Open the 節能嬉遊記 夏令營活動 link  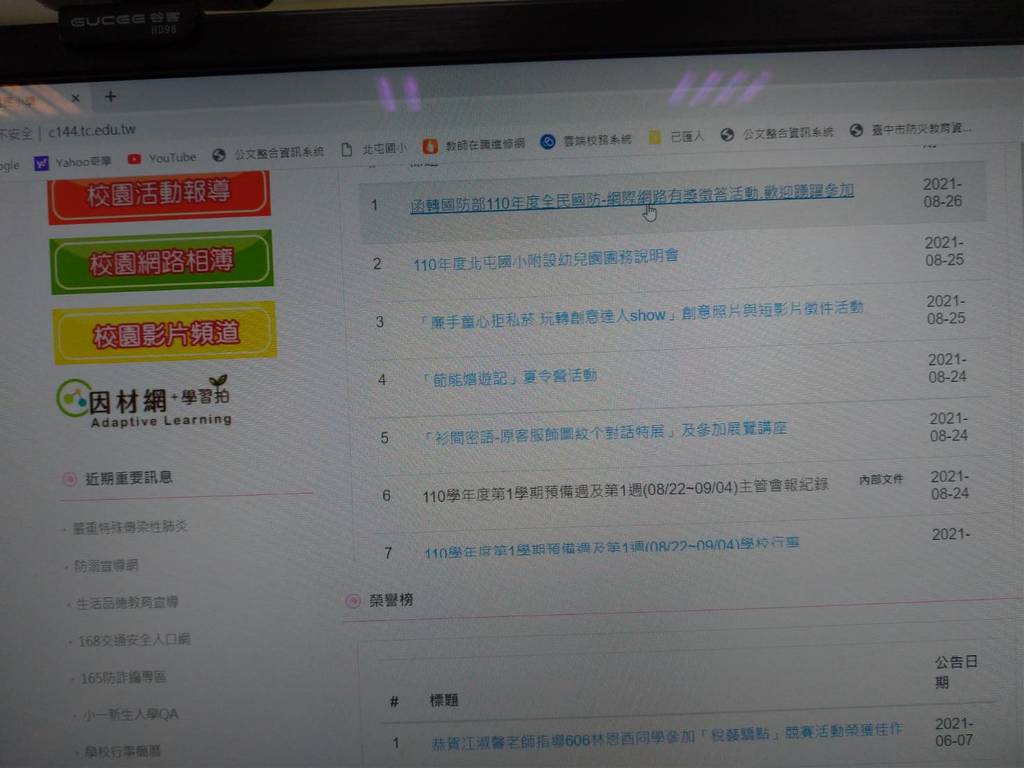[x=509, y=377]
